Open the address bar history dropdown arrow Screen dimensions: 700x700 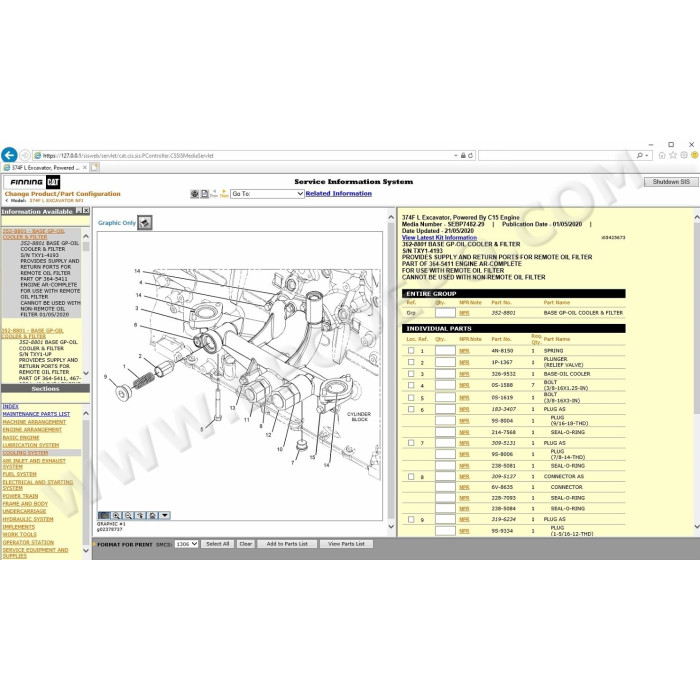click(x=456, y=155)
